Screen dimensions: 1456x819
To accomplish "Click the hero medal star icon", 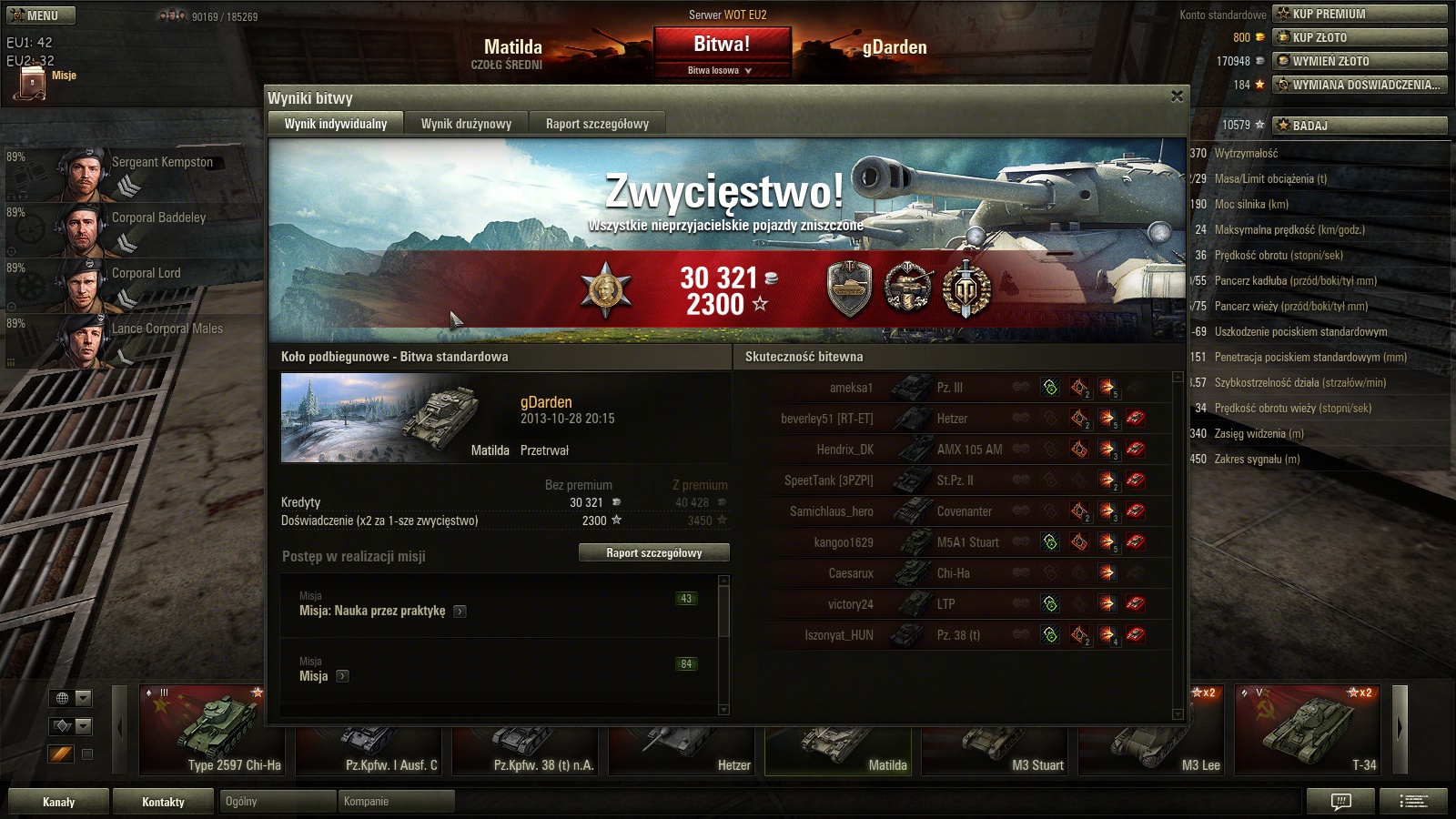I will 605,290.
